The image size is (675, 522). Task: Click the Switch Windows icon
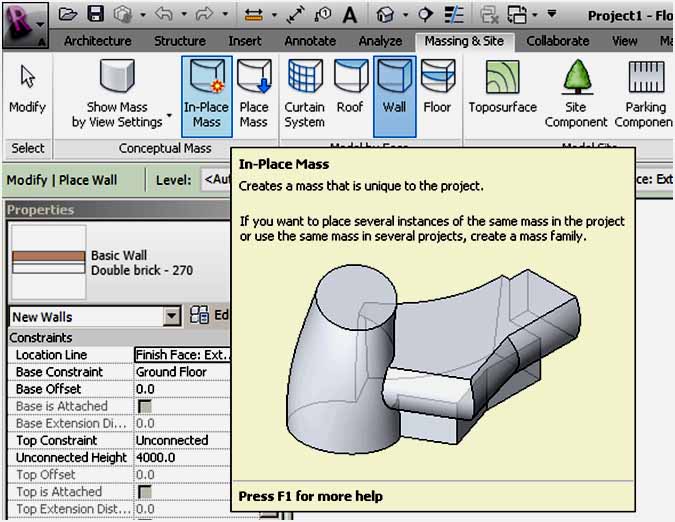tap(517, 15)
